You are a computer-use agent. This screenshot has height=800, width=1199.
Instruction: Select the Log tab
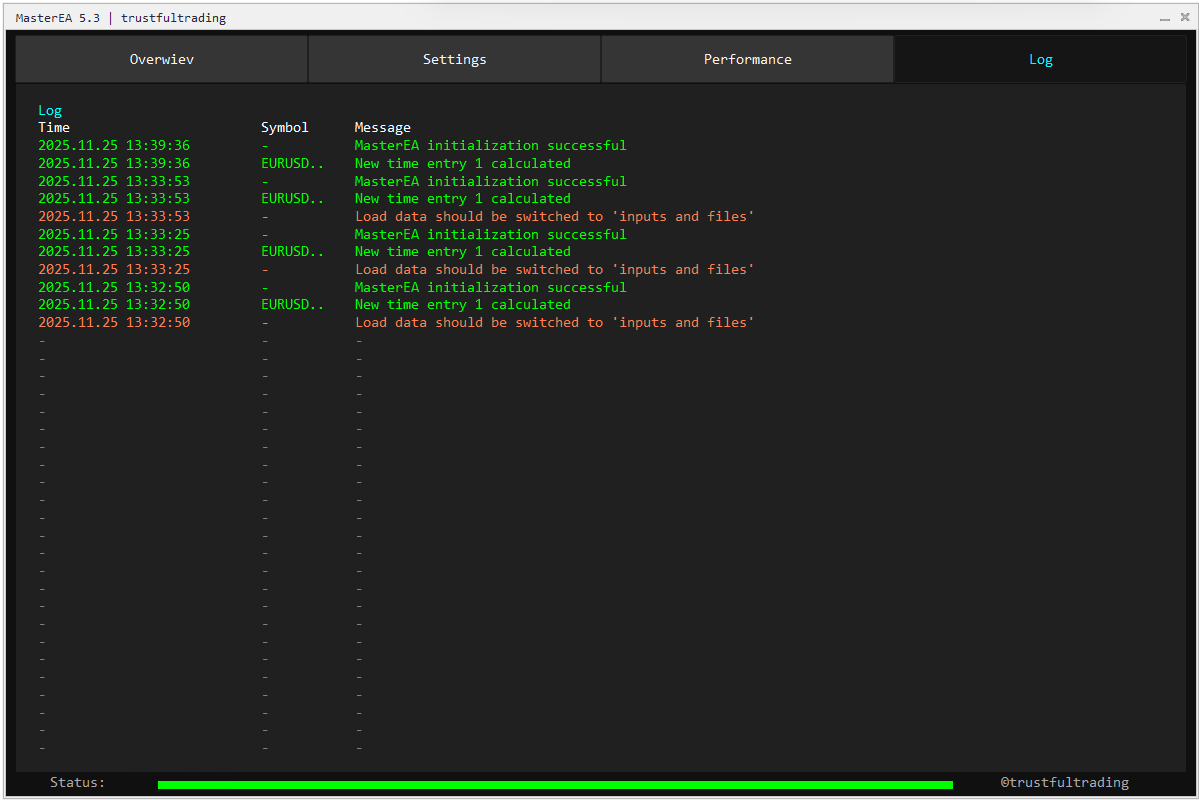[1040, 59]
